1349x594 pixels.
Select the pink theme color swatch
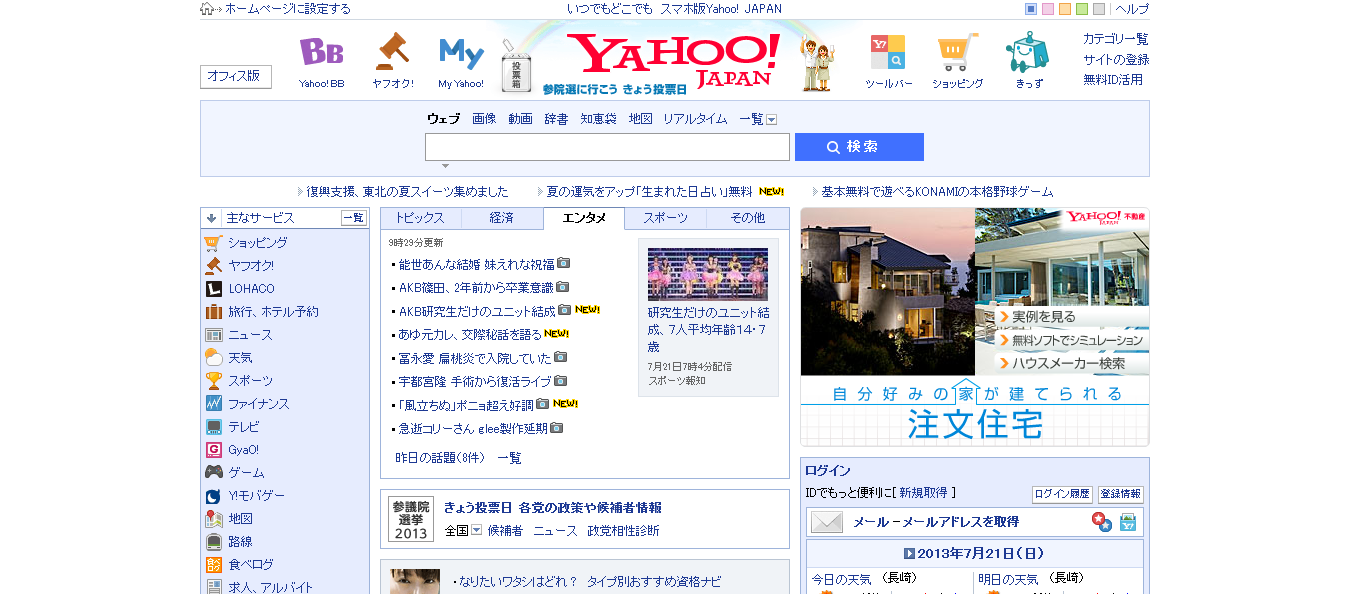(x=1048, y=9)
